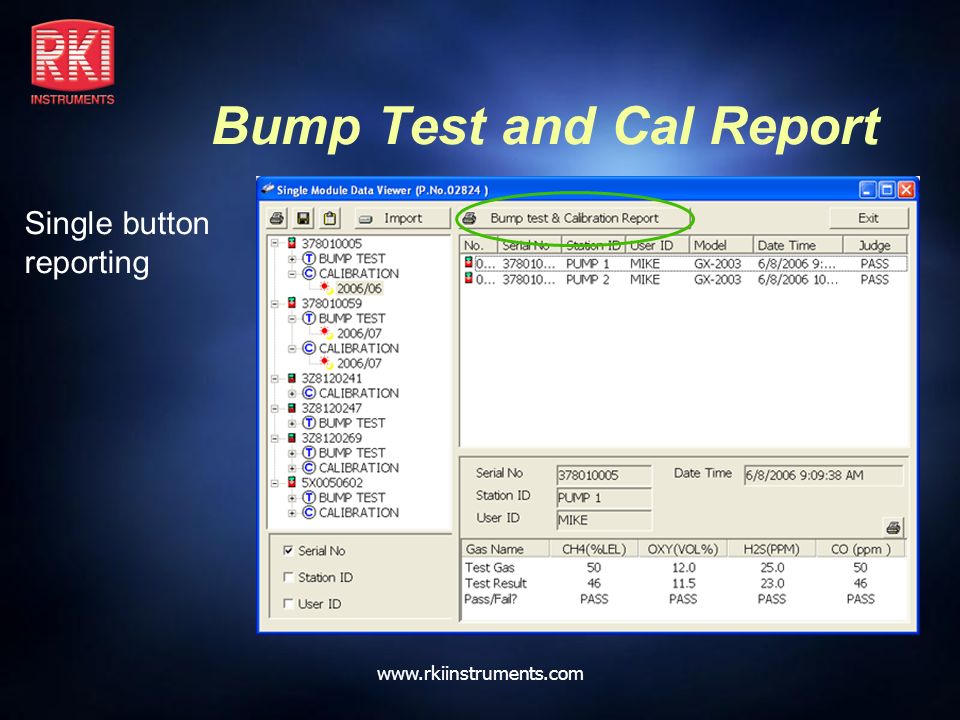Viewport: 960px width, 720px height.
Task: Click the device icon for 378010059
Action: pyautogui.click(x=292, y=303)
